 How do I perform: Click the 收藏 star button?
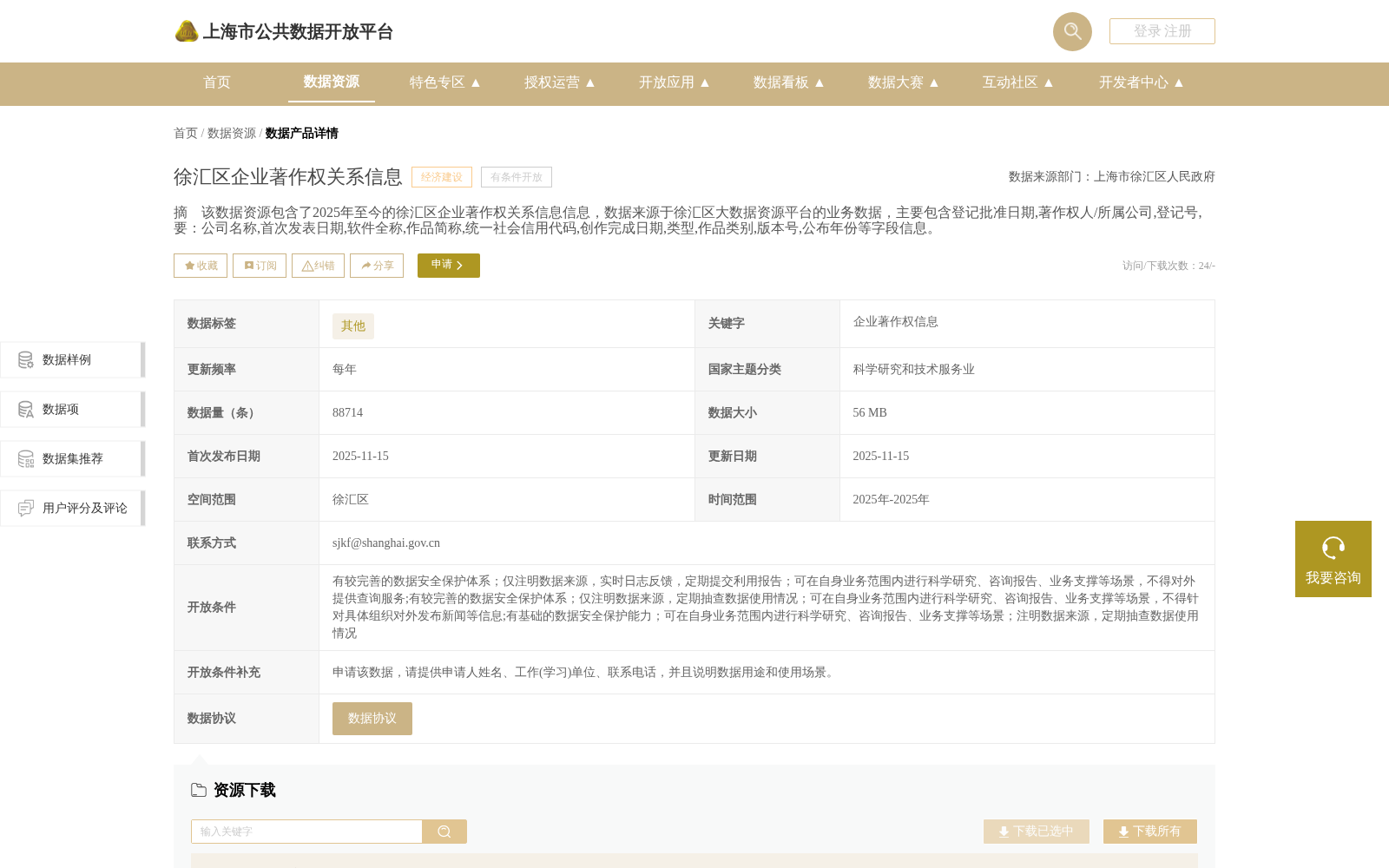pyautogui.click(x=201, y=266)
